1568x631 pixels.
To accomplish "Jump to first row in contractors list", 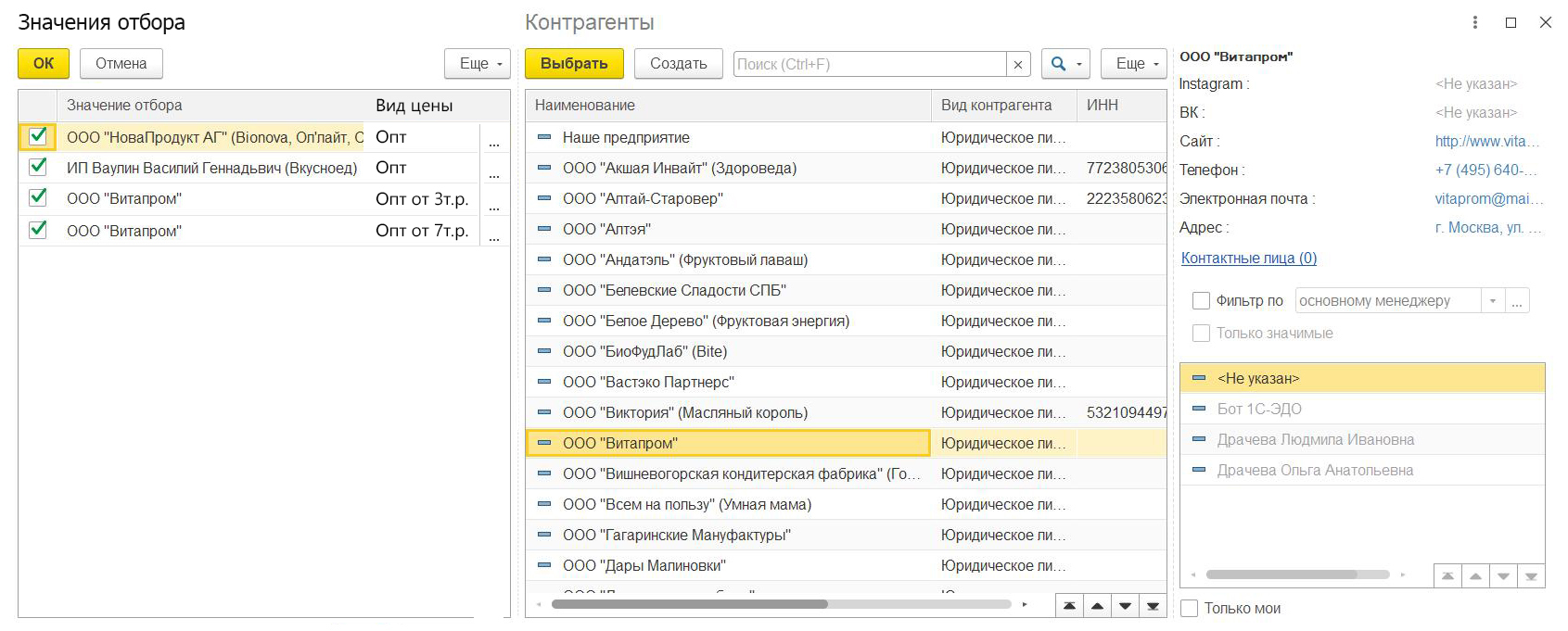I will (x=1069, y=606).
